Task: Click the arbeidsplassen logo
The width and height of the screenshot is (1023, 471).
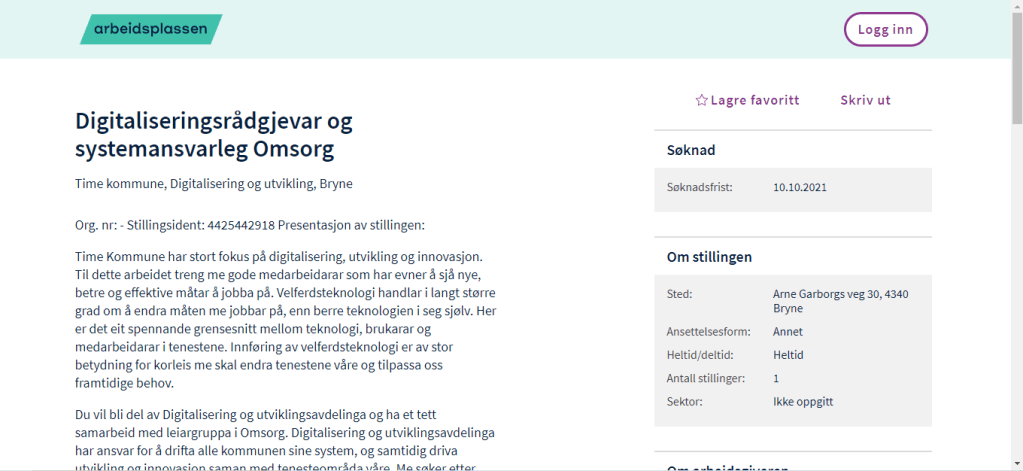Action: pyautogui.click(x=151, y=29)
